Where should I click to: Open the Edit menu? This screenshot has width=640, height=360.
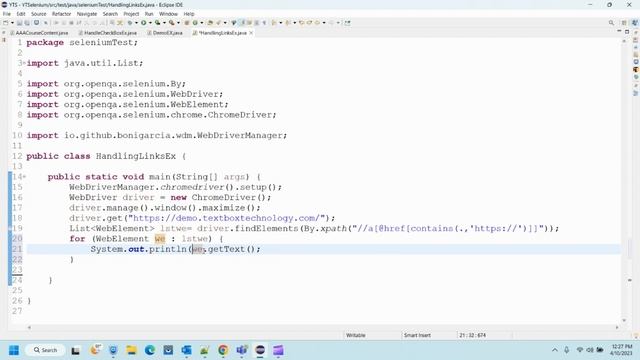(21, 14)
